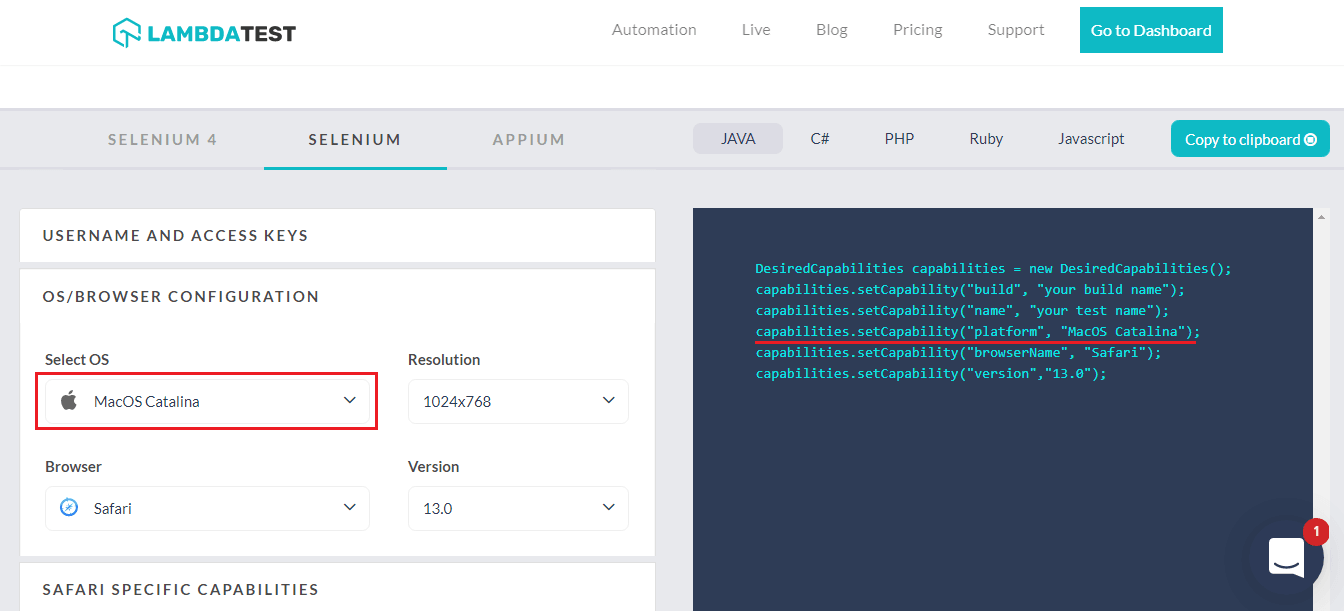Click the Apple icon in Select OS
Viewport: 1344px width, 611px height.
point(69,401)
